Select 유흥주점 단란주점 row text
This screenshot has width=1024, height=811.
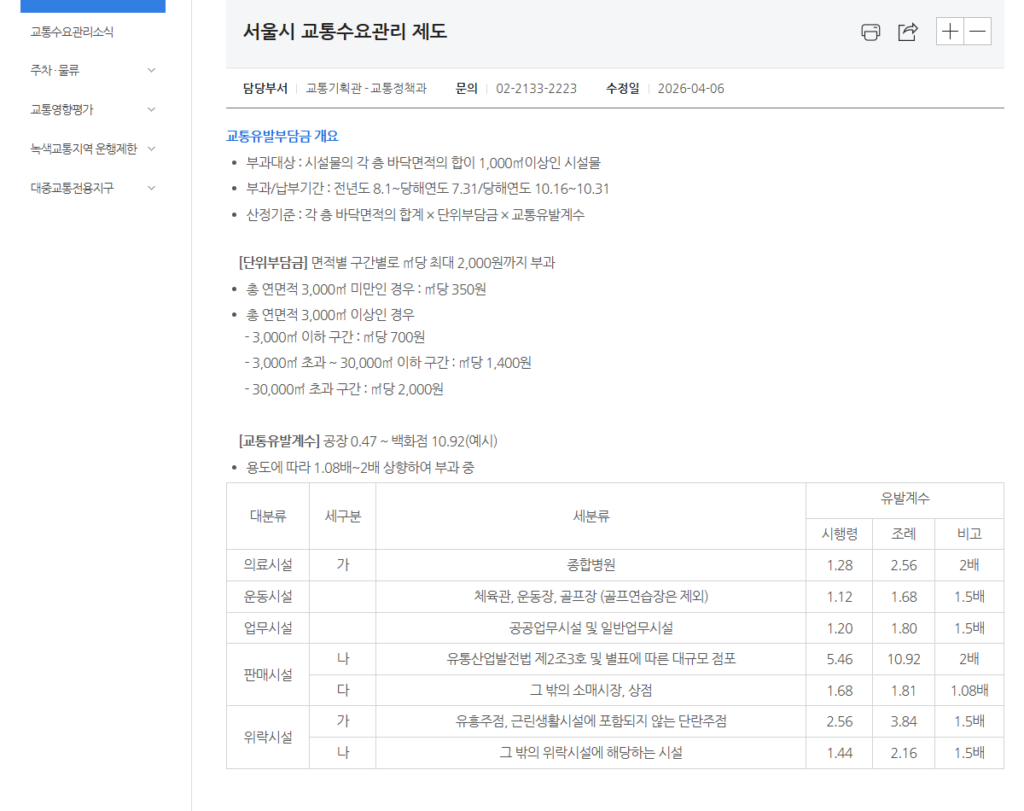pos(590,721)
